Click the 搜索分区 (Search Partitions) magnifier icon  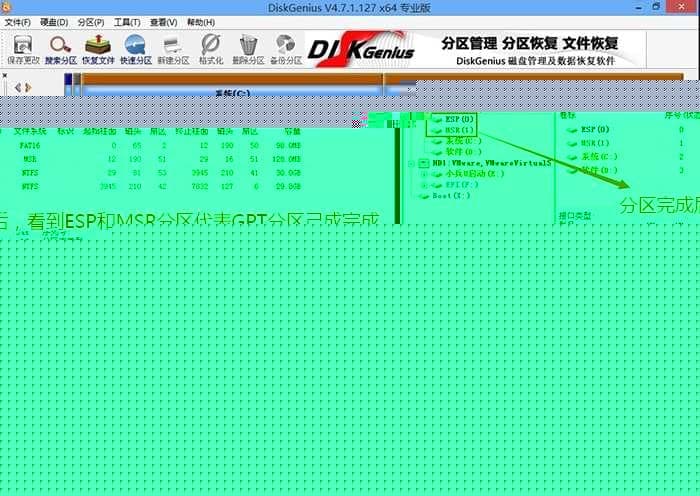[x=61, y=50]
